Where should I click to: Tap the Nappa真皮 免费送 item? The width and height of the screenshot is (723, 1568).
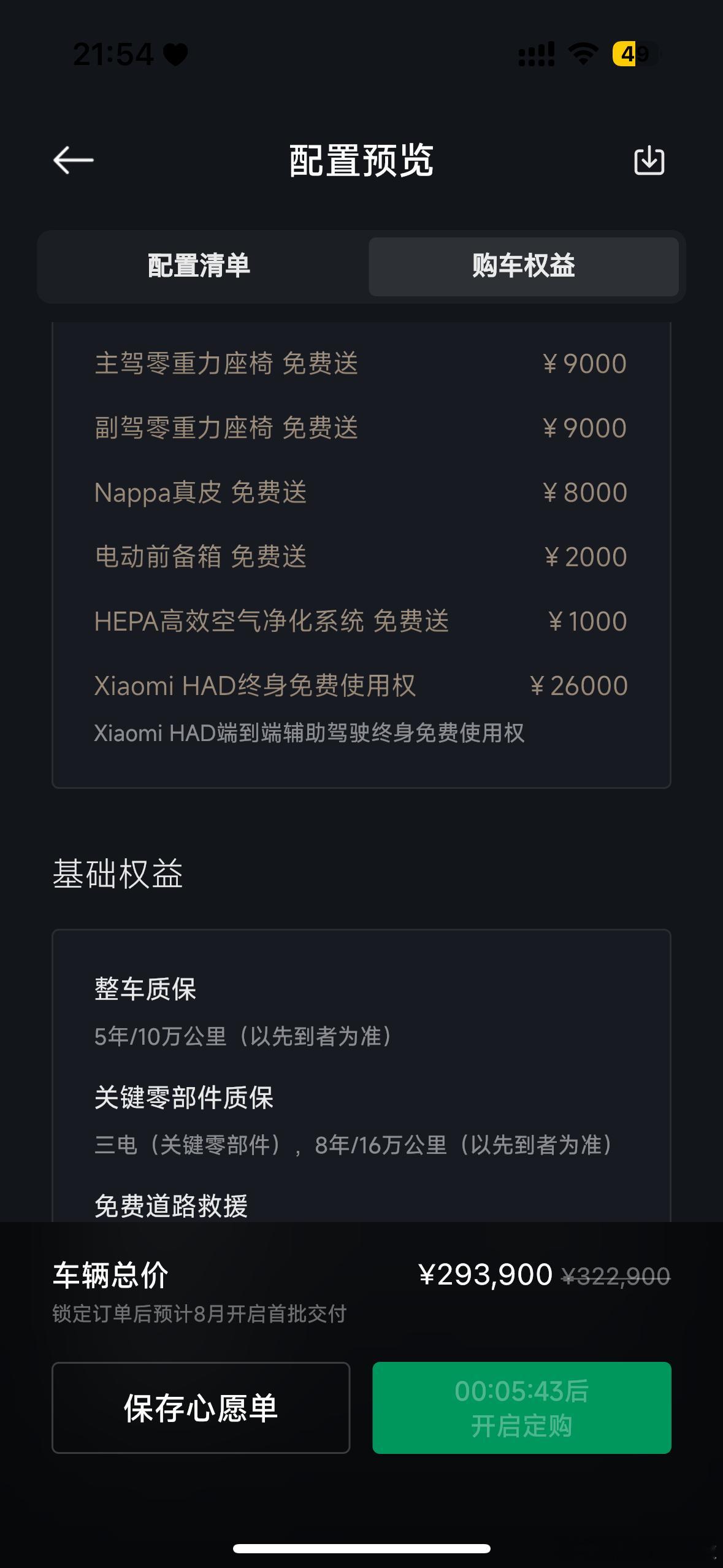[x=361, y=493]
